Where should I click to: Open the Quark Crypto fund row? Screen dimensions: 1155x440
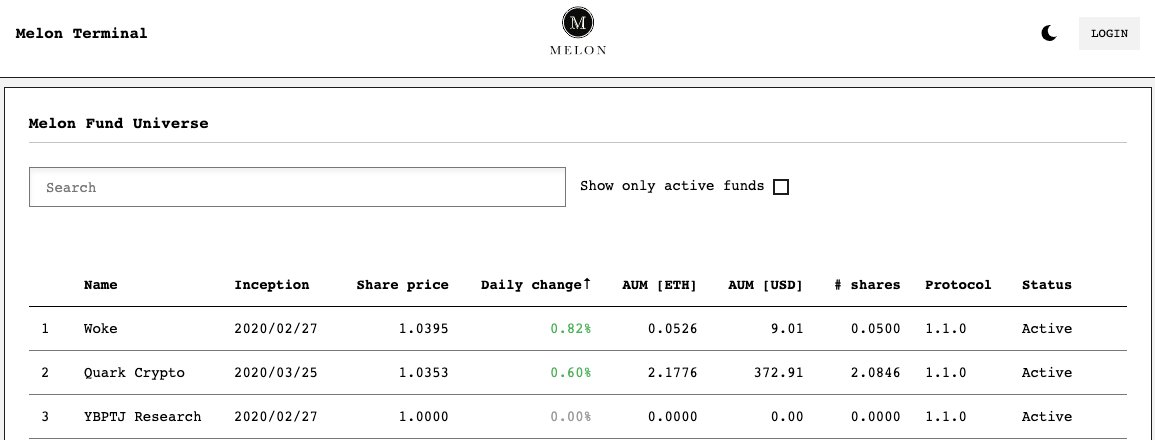[x=578, y=373]
